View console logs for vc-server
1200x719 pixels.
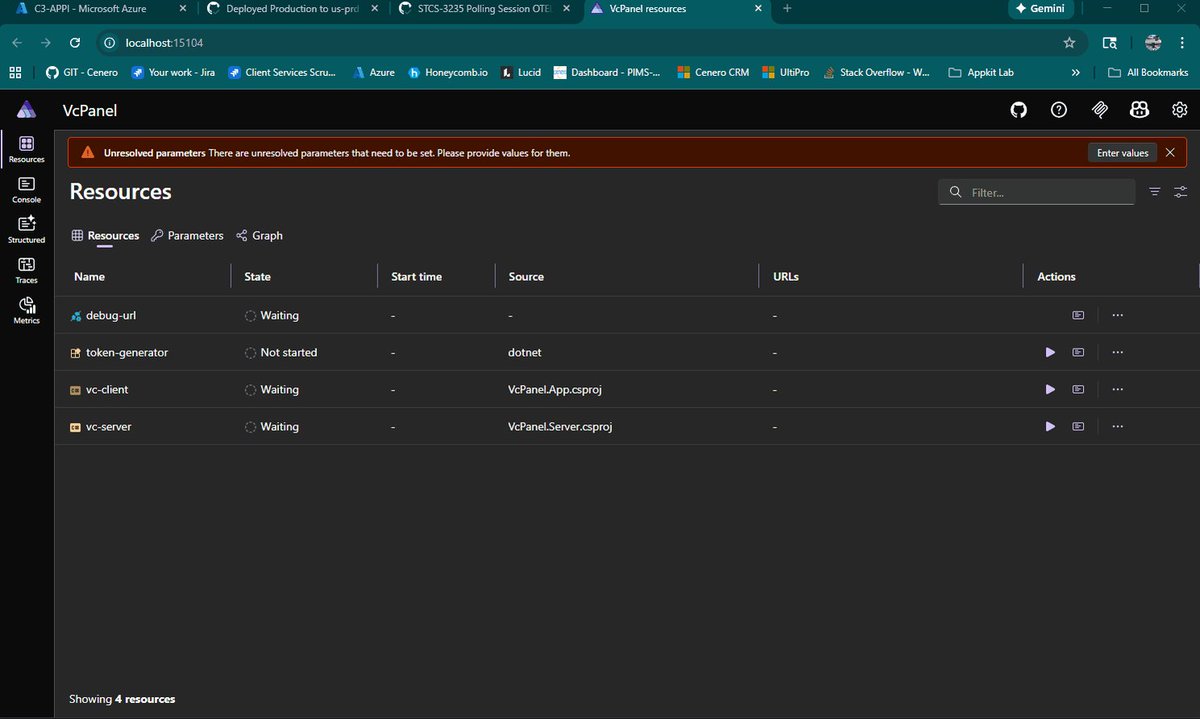[1078, 426]
